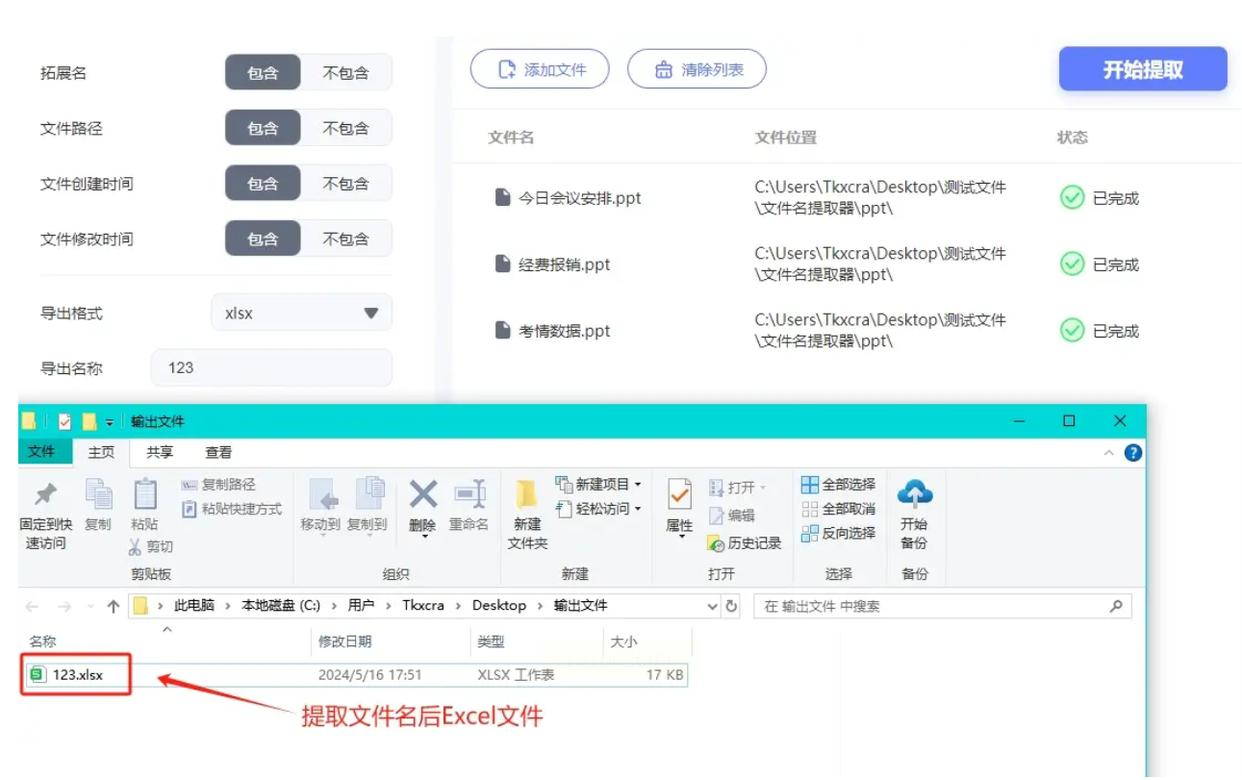Screen dimensions: 1242x780
Task: Set 拓展名 to 不包含
Action: pyautogui.click(x=346, y=73)
